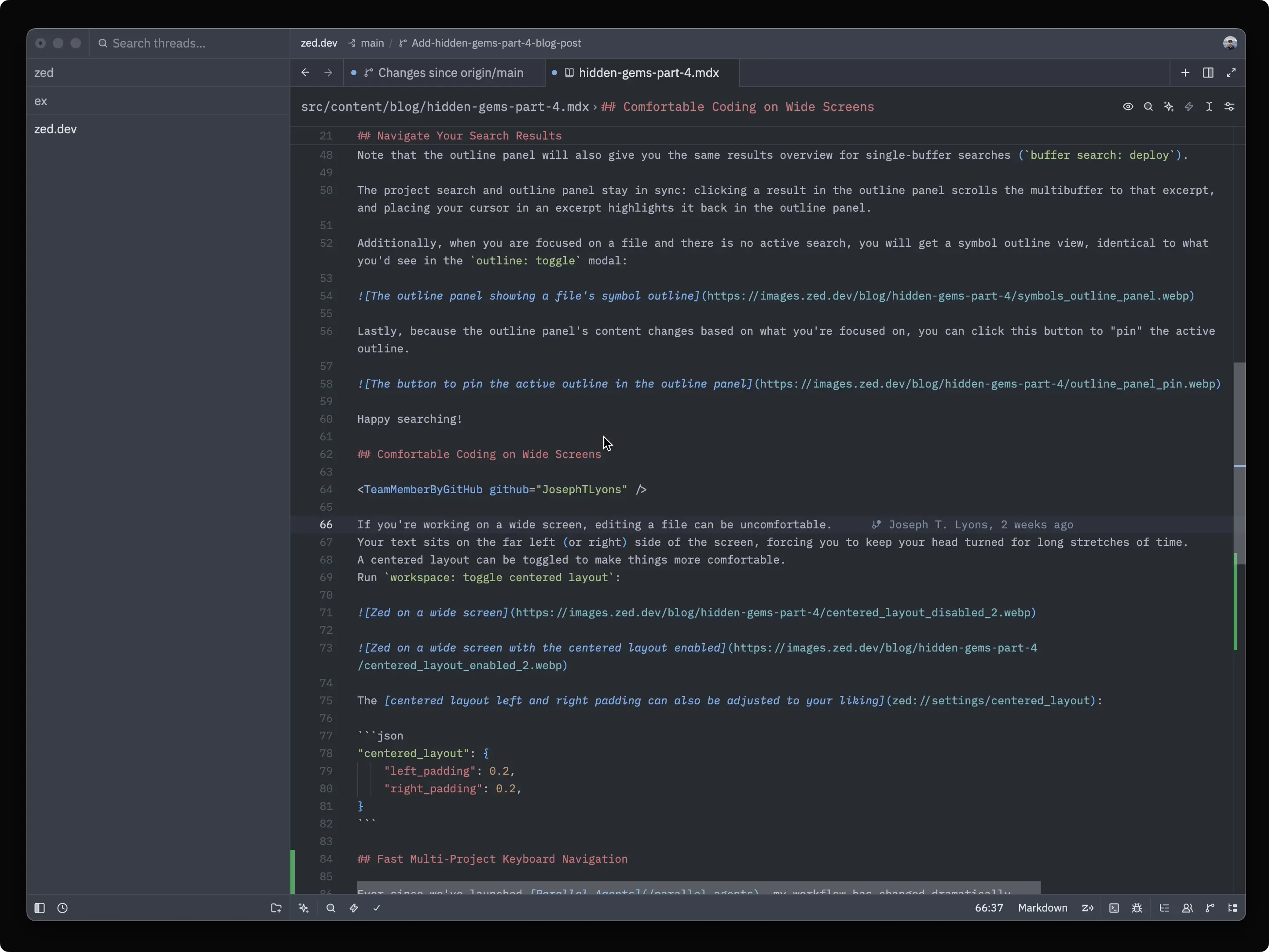Viewport: 1269px width, 952px height.
Task: Toggle selections text-cursor icon in toolbar
Action: point(1209,106)
